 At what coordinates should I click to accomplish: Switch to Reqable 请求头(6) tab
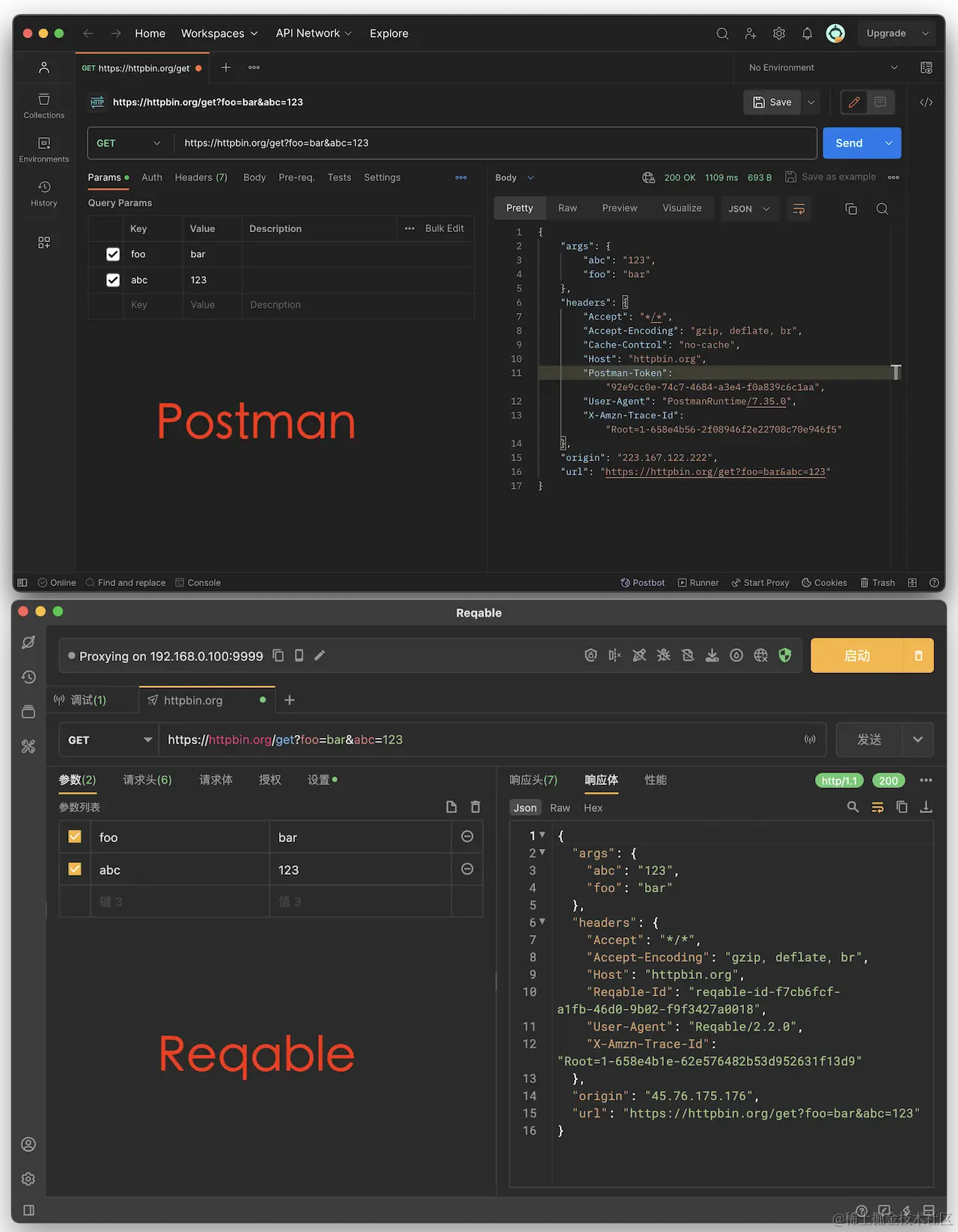pyautogui.click(x=147, y=780)
